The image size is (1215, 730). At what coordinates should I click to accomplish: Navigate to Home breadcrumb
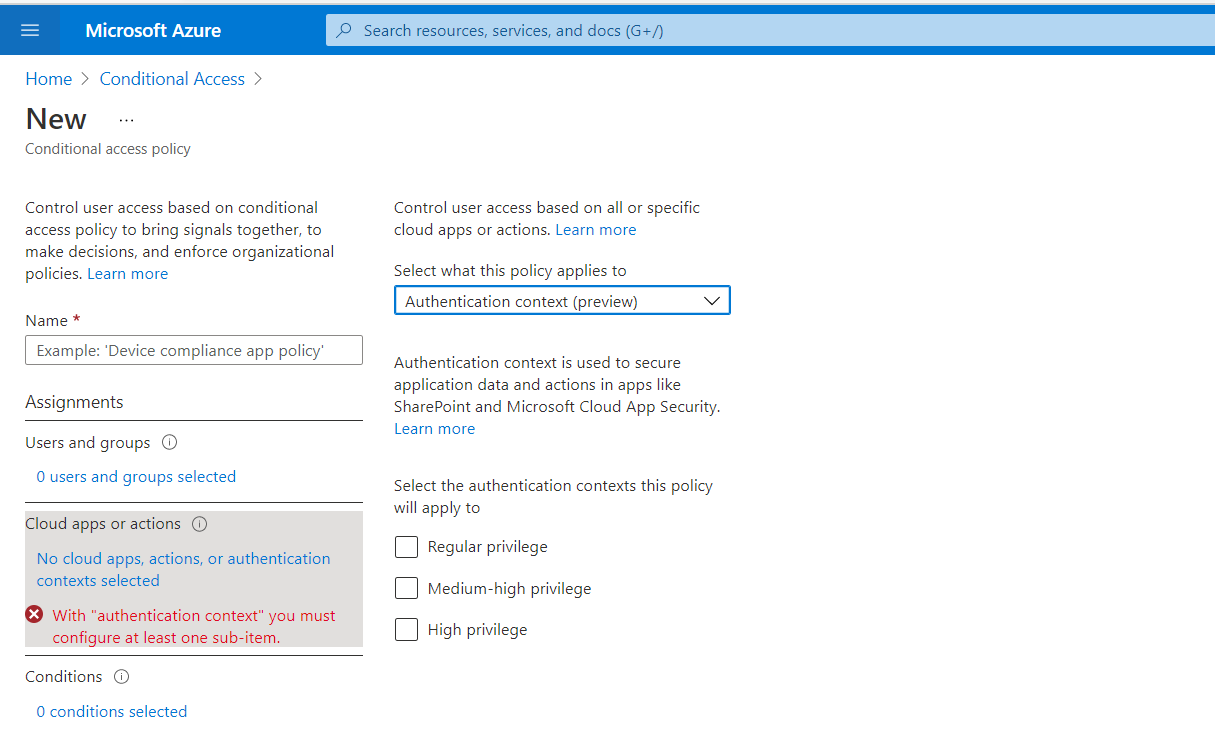(x=48, y=79)
